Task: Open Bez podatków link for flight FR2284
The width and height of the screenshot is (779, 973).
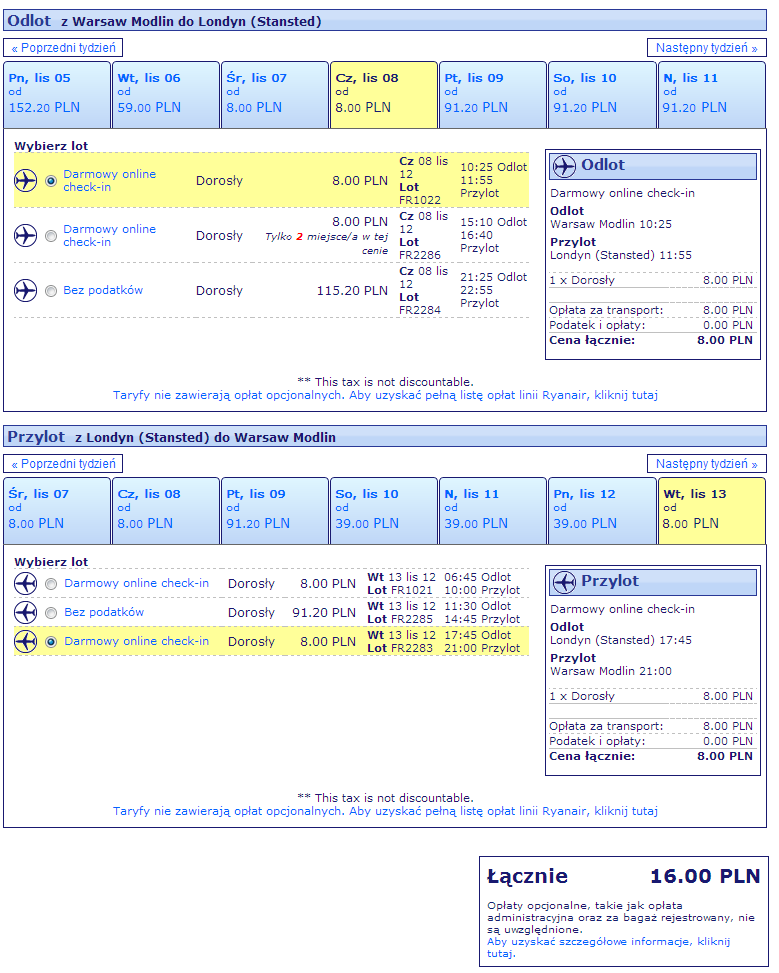Action: (103, 290)
